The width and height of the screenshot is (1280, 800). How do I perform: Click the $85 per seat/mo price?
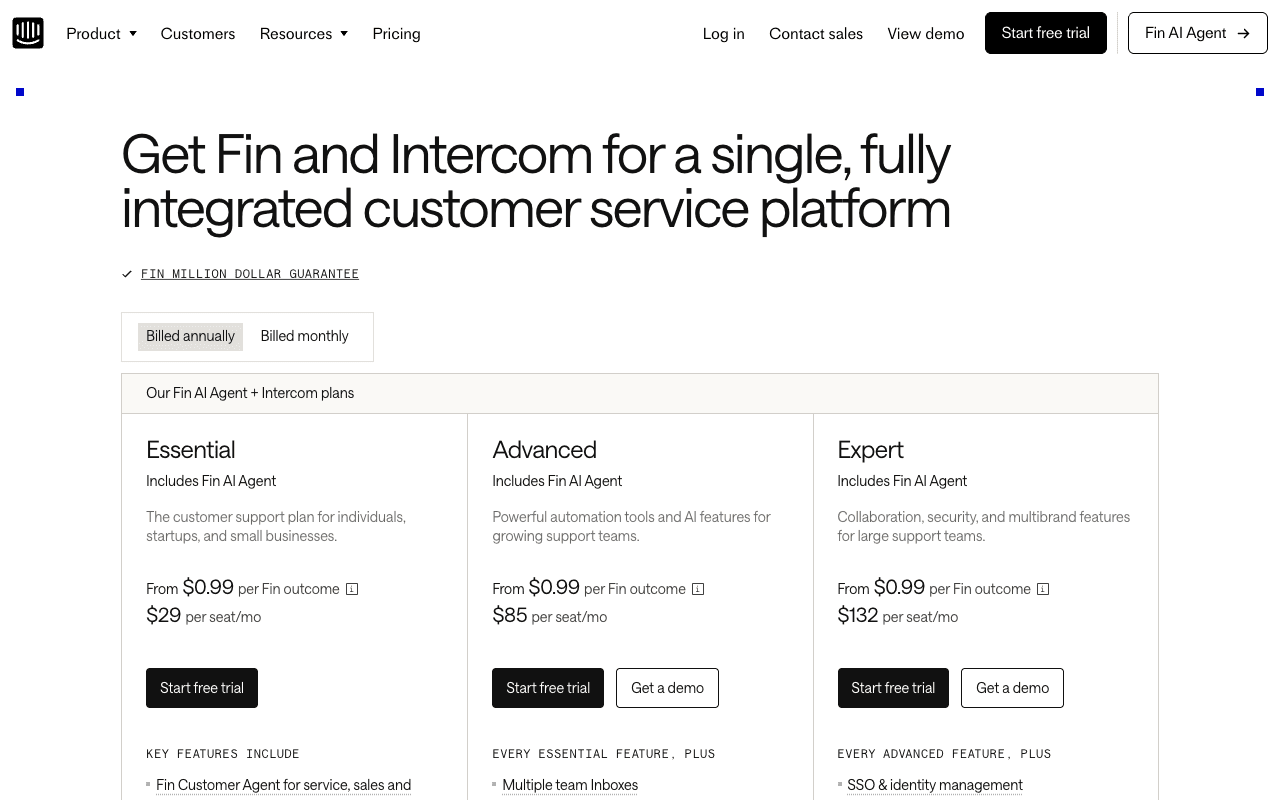pyautogui.click(x=550, y=616)
